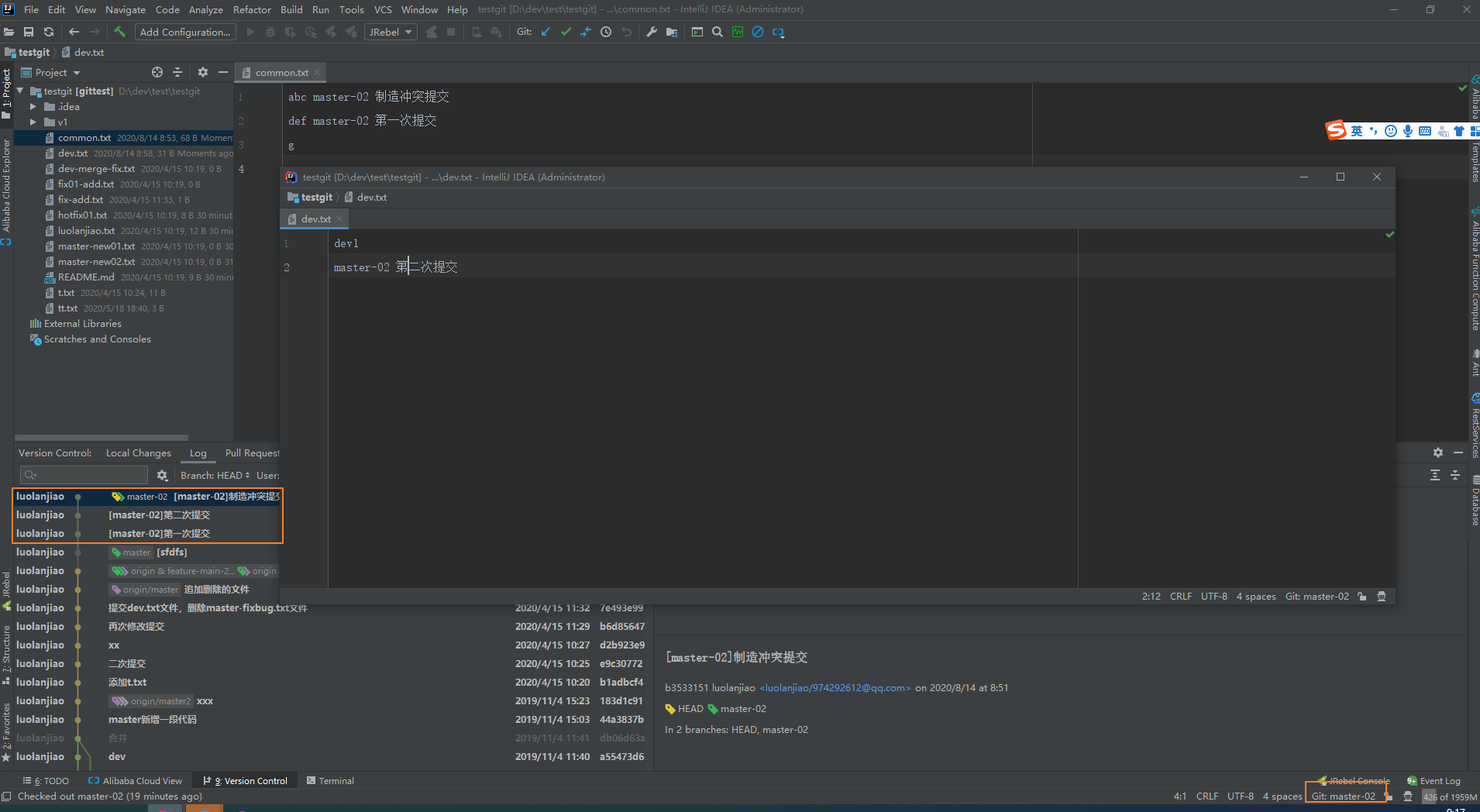Image resolution: width=1480 pixels, height=812 pixels.
Task: Expand the v1 folder in the tree
Action: [33, 122]
